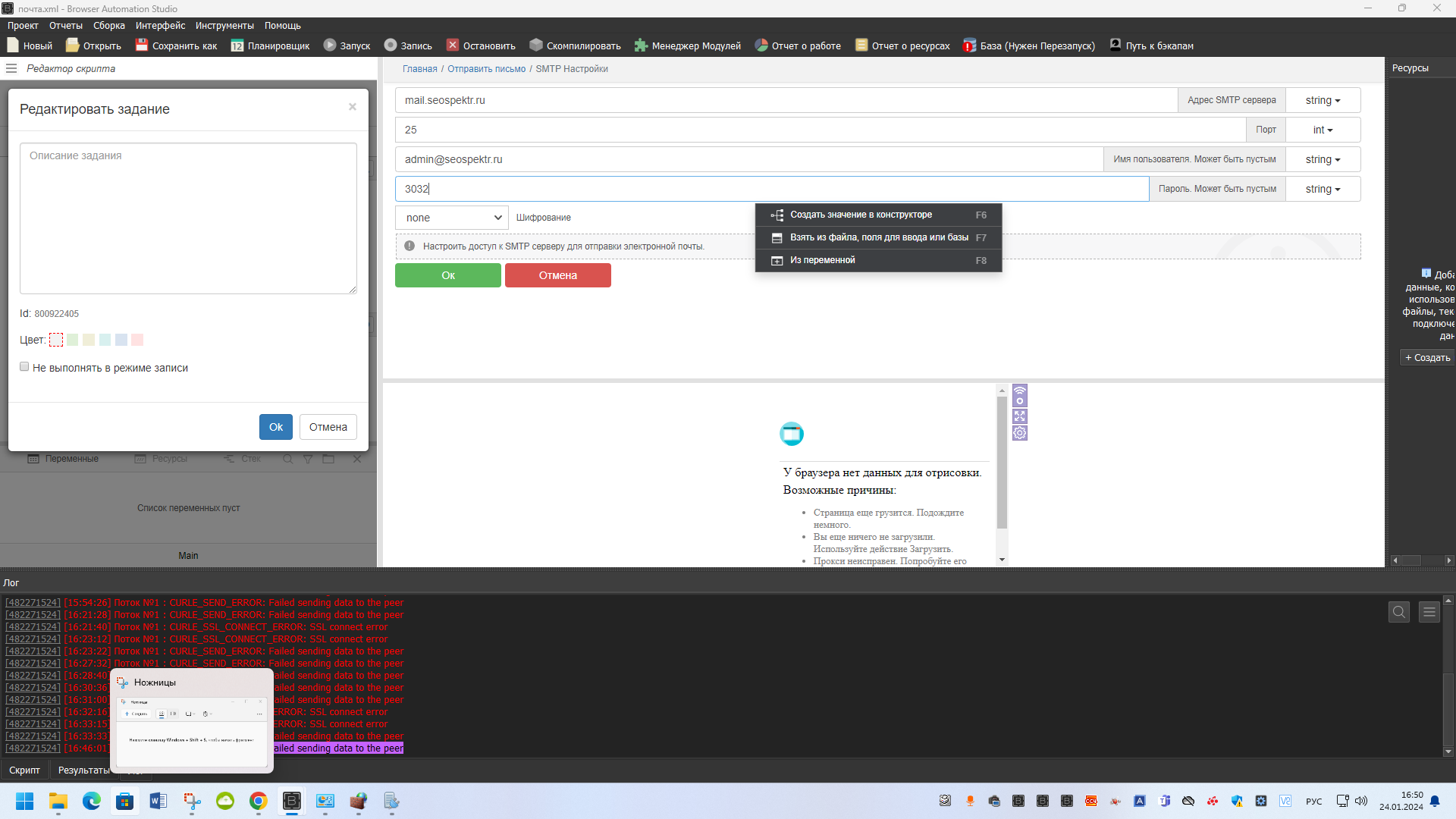Open Менеджер Модулей puzzle icon

pyautogui.click(x=641, y=45)
